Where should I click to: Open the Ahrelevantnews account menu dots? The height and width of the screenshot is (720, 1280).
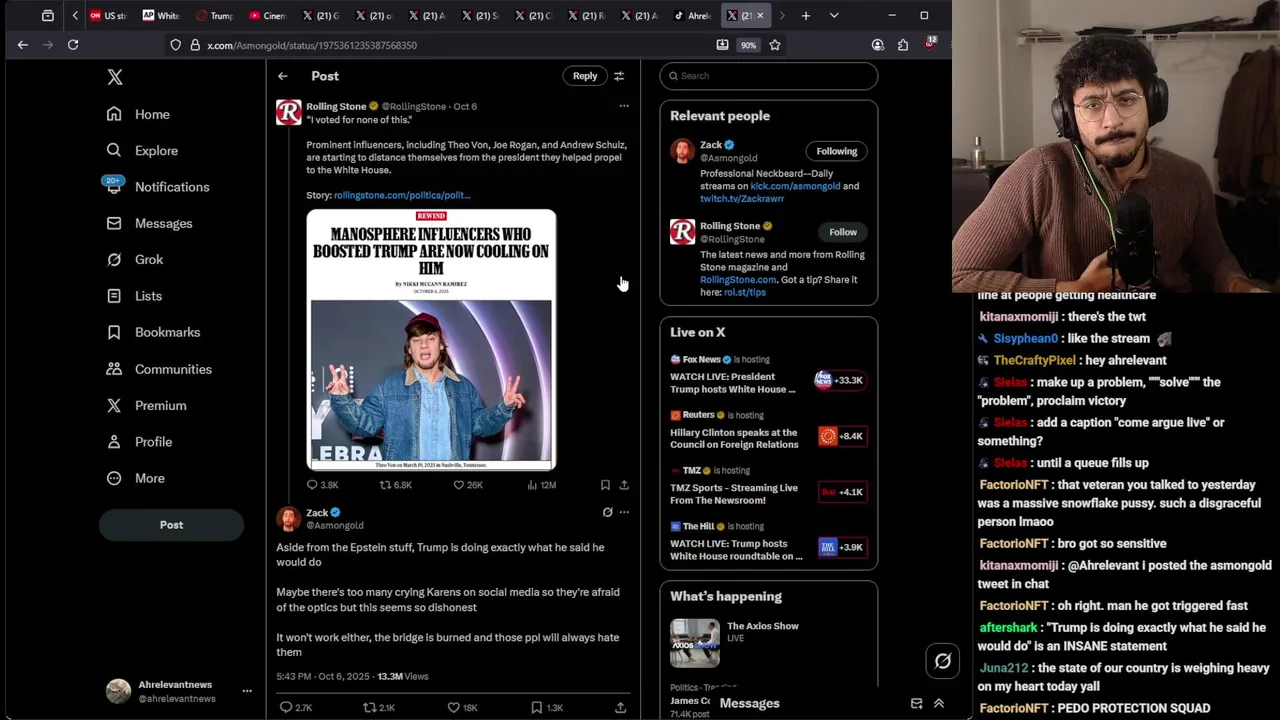click(247, 691)
